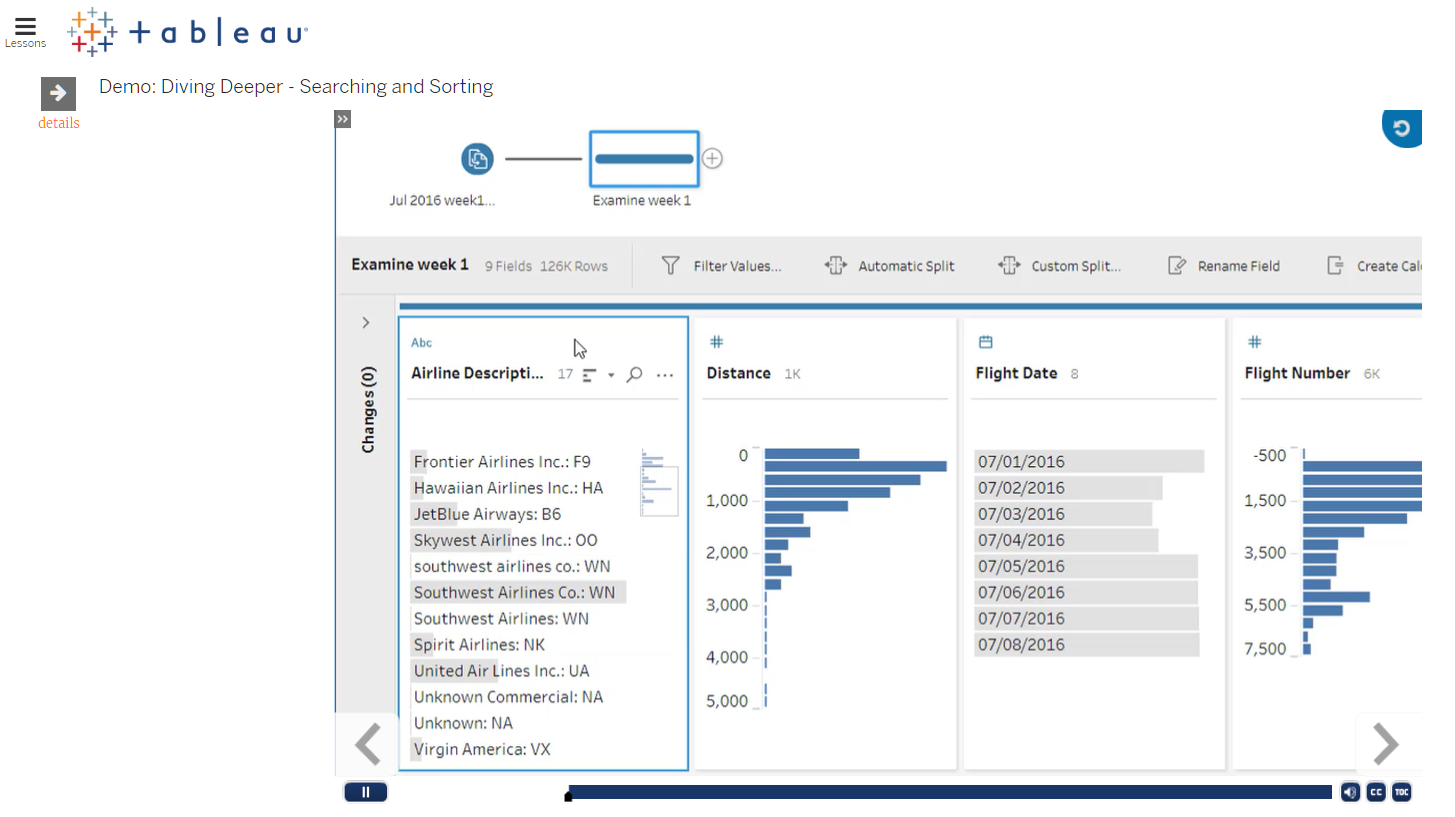Click the Abc data type icon
1455x817 pixels.
(x=422, y=343)
